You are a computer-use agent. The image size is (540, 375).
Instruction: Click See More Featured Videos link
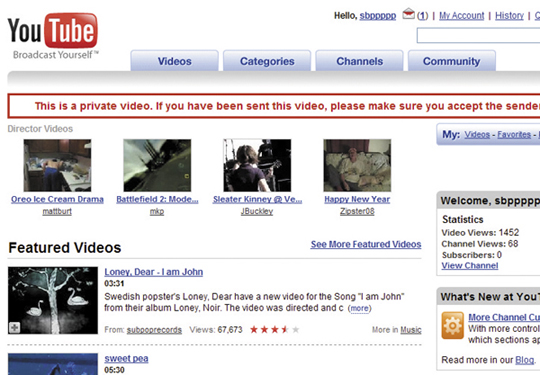pos(366,244)
